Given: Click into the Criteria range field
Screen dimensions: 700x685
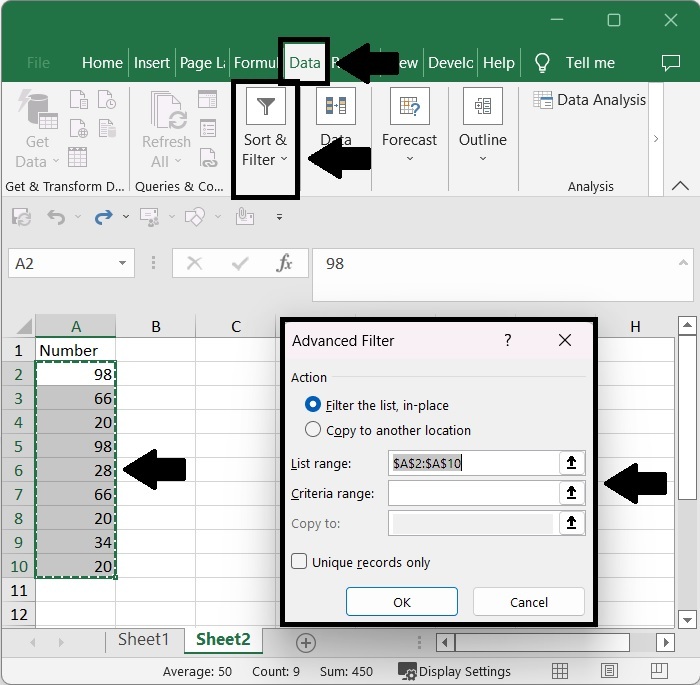Looking at the screenshot, I should click(474, 493).
